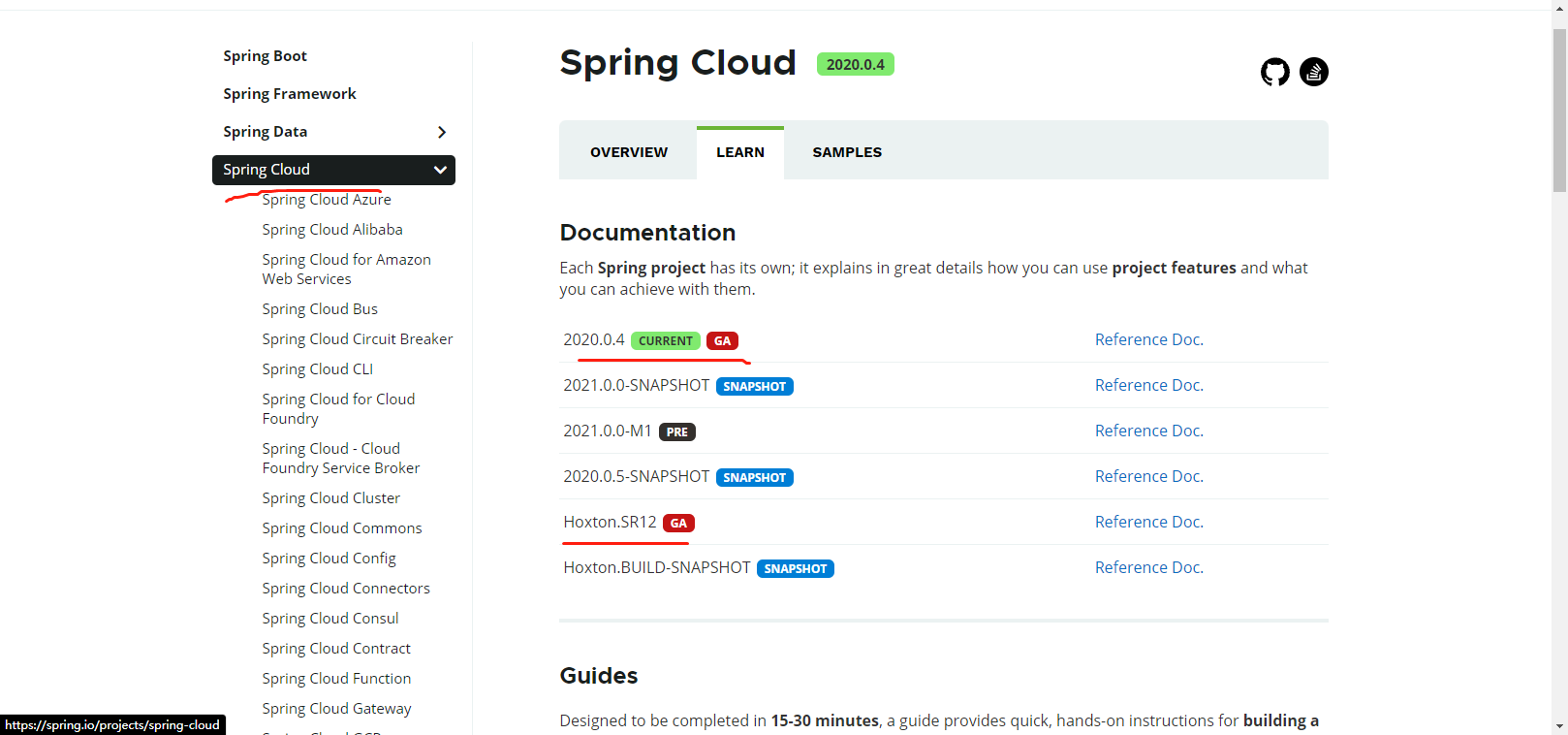Screen dimensions: 1568x735
Task: Open Spring Cloud Gateway link
Action: click(336, 709)
